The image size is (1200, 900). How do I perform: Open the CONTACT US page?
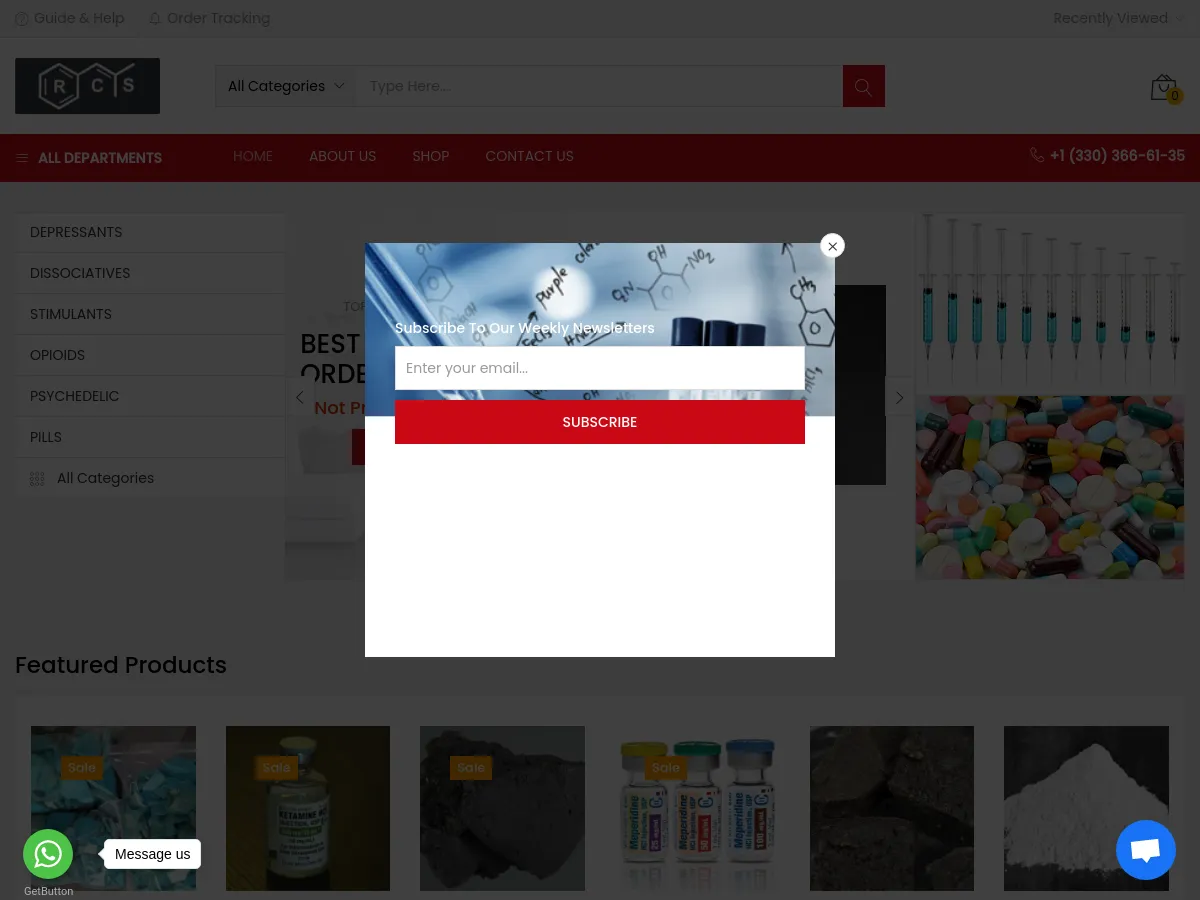529,156
